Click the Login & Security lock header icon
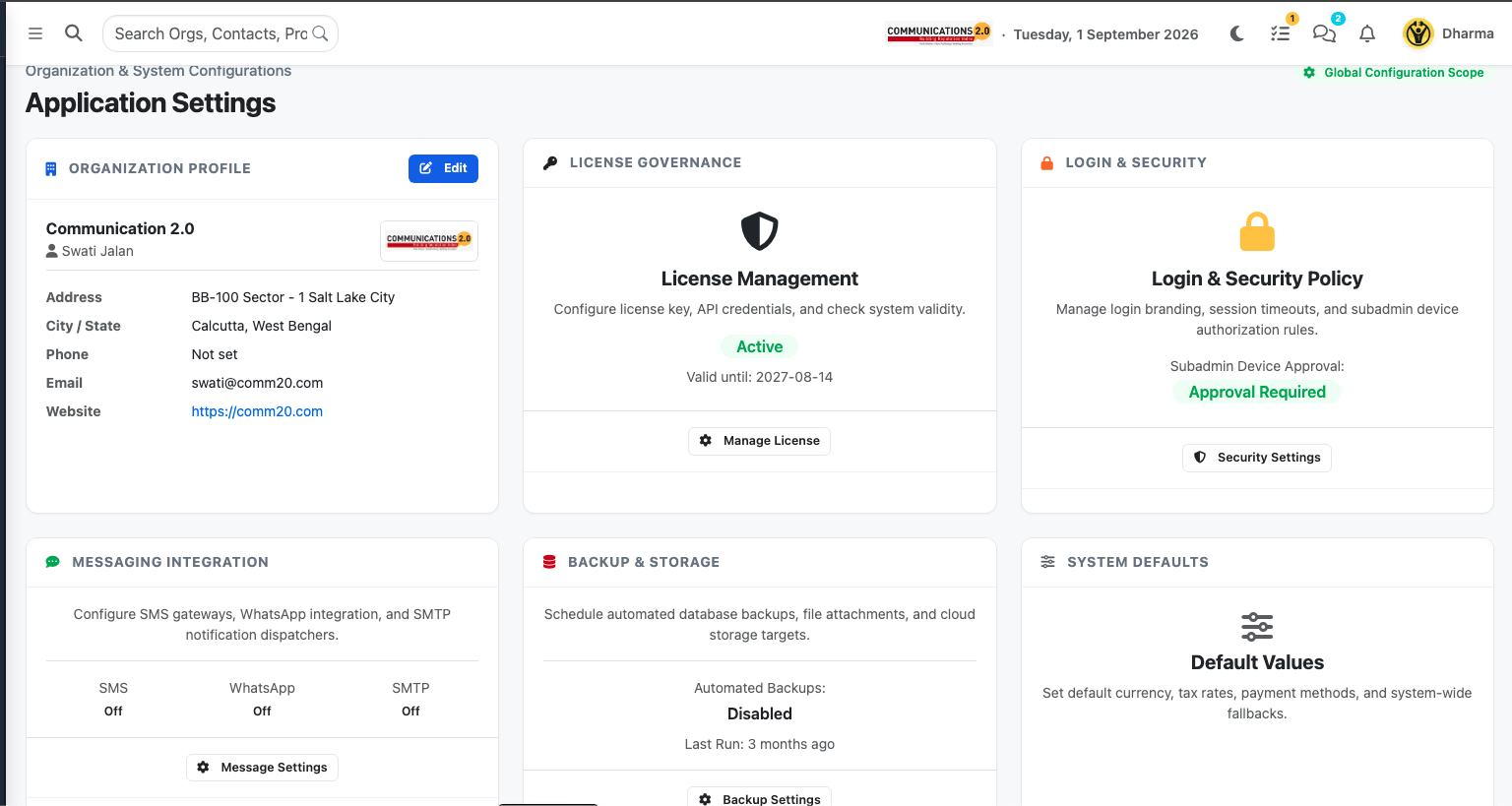This screenshot has height=806, width=1512. coord(1047,162)
